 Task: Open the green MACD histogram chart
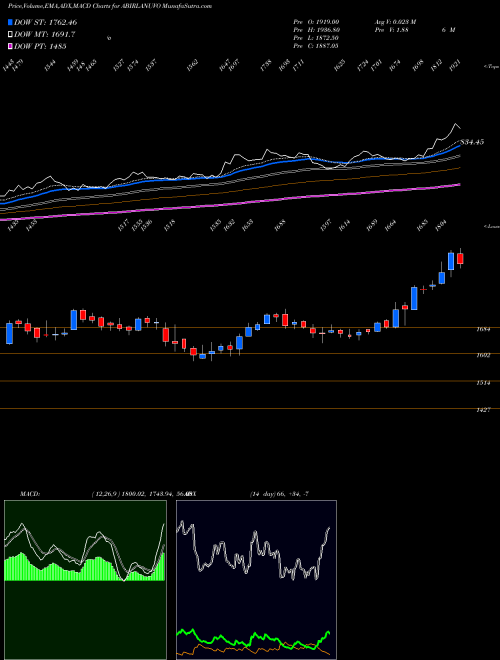[85, 580]
